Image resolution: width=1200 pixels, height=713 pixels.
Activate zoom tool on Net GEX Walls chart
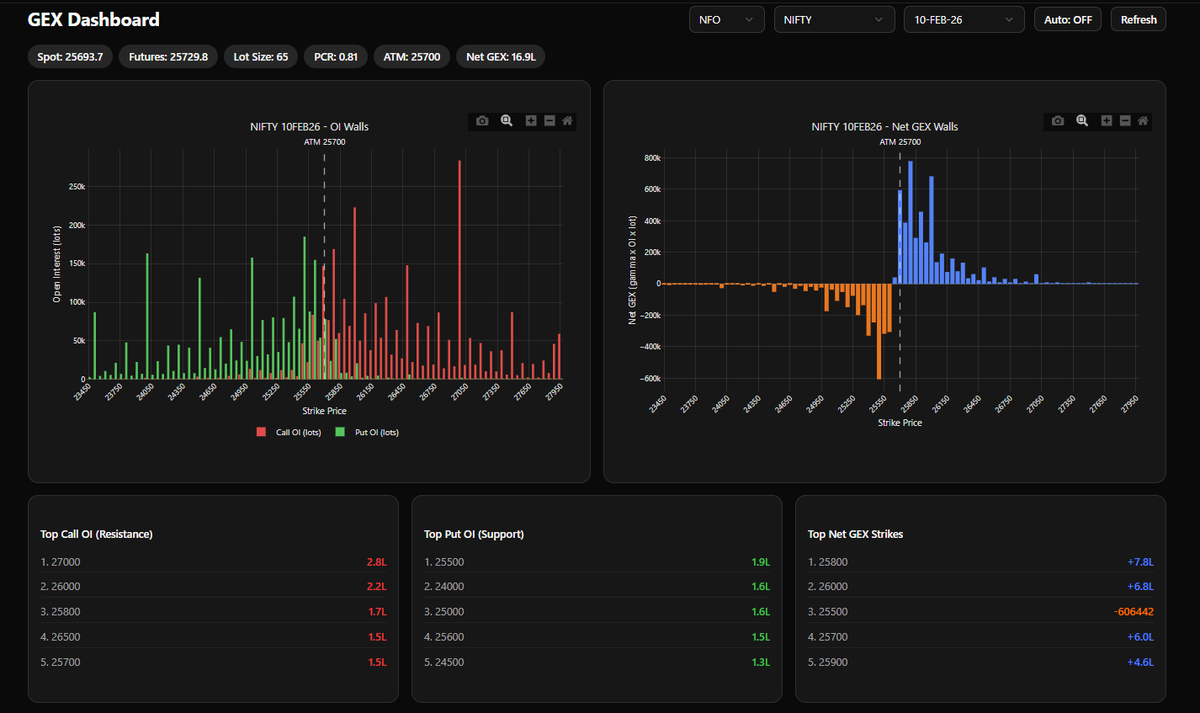click(1082, 120)
